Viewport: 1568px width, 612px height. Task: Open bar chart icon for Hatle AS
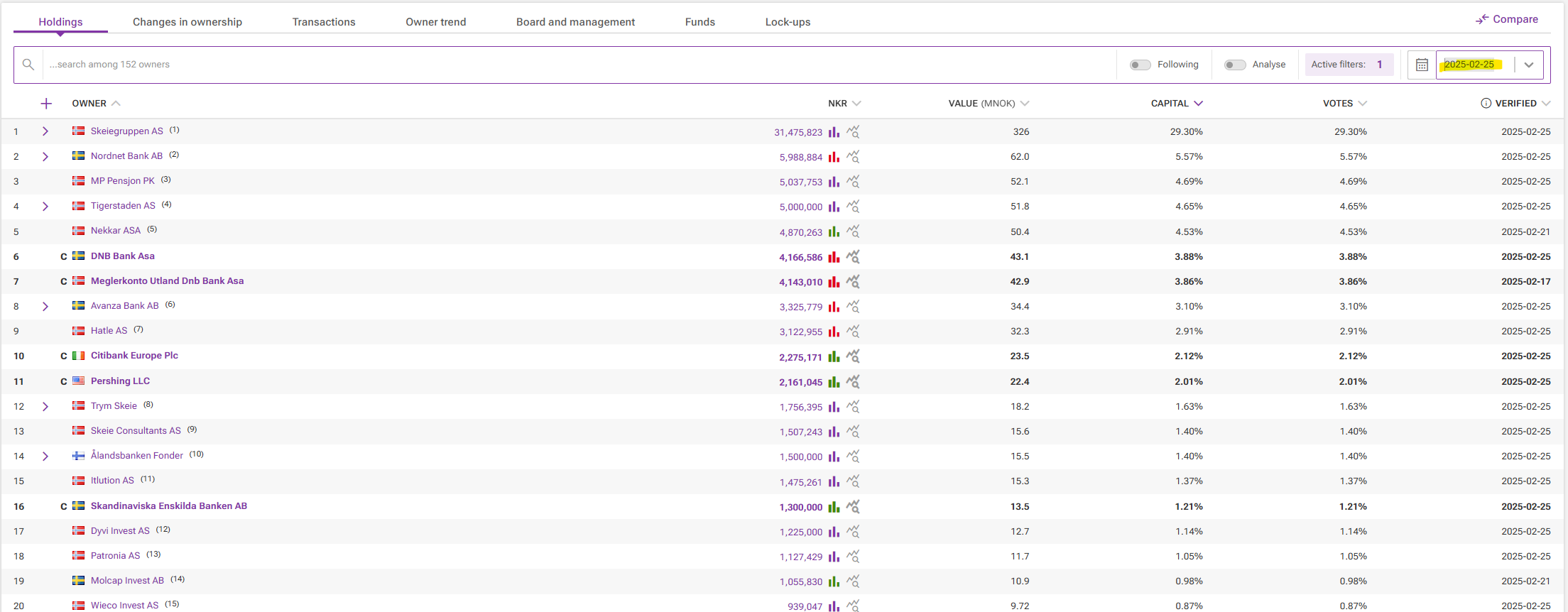tap(834, 332)
